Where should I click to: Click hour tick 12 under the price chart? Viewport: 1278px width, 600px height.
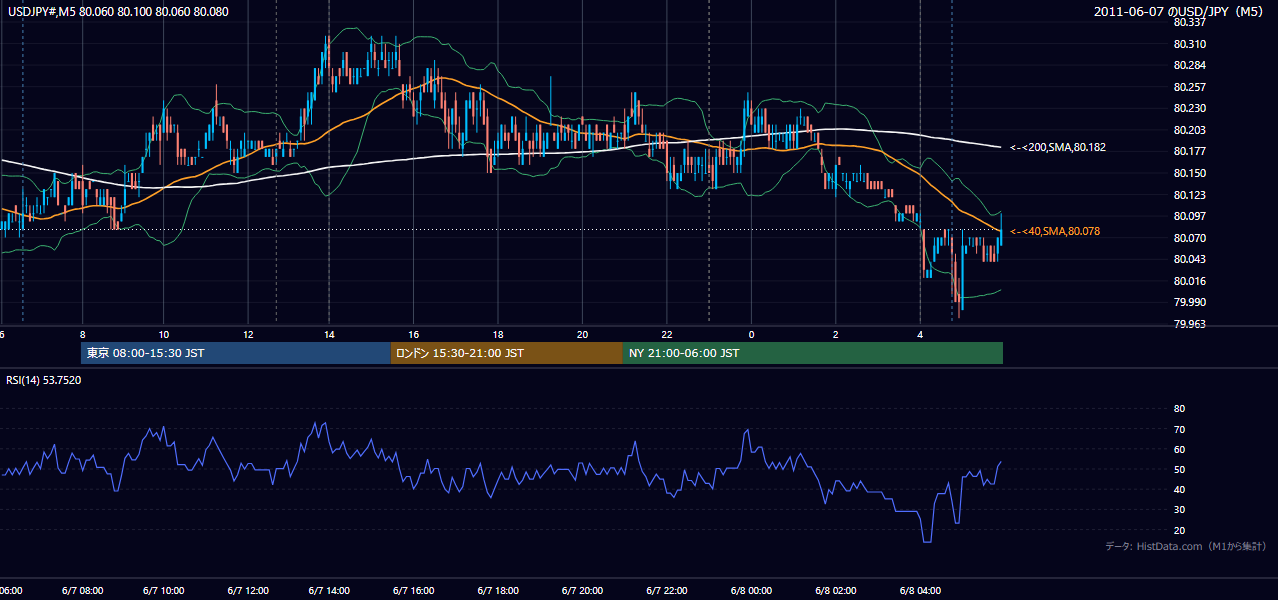[x=248, y=334]
